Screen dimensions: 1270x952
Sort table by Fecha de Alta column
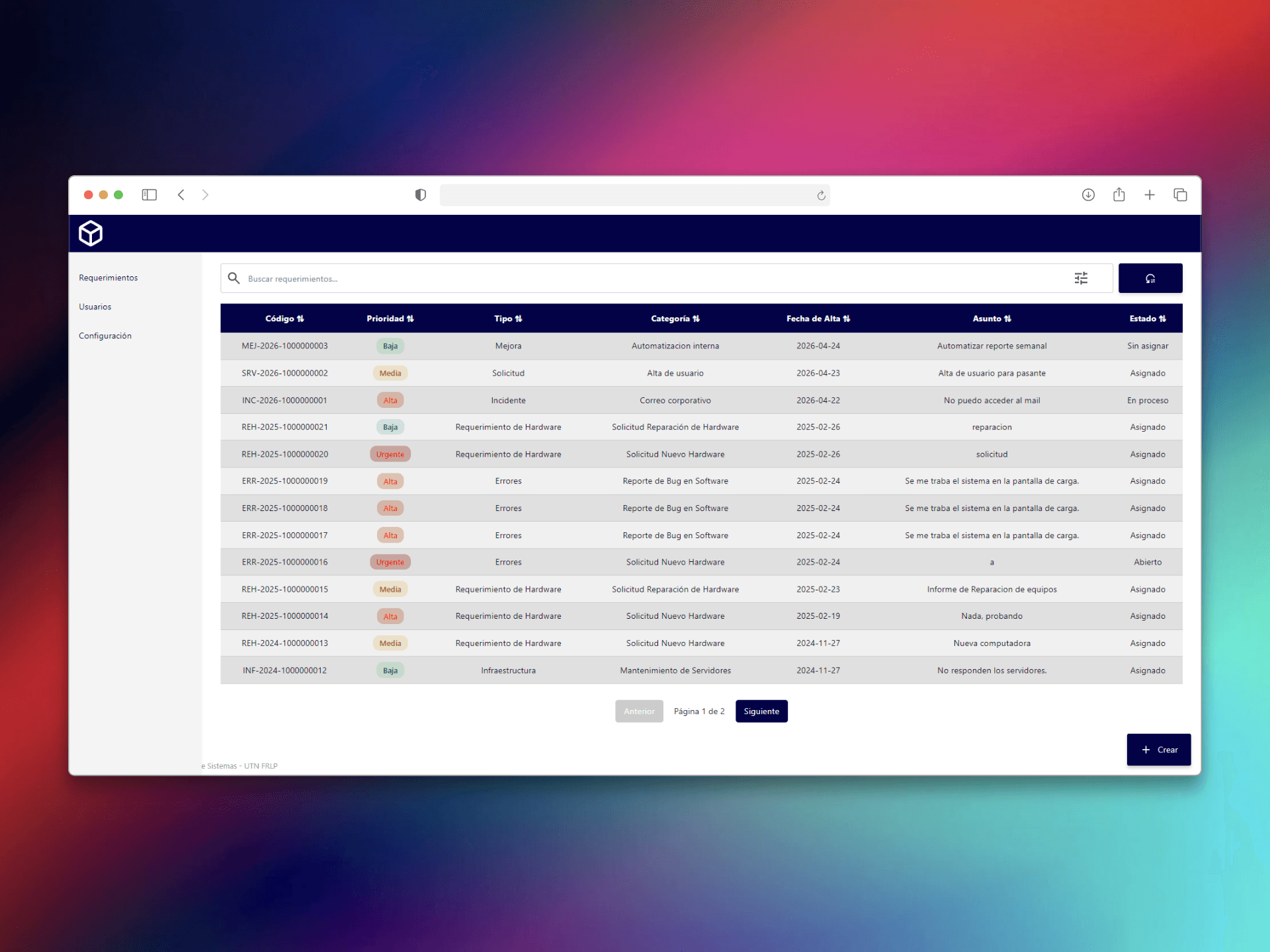click(x=818, y=319)
